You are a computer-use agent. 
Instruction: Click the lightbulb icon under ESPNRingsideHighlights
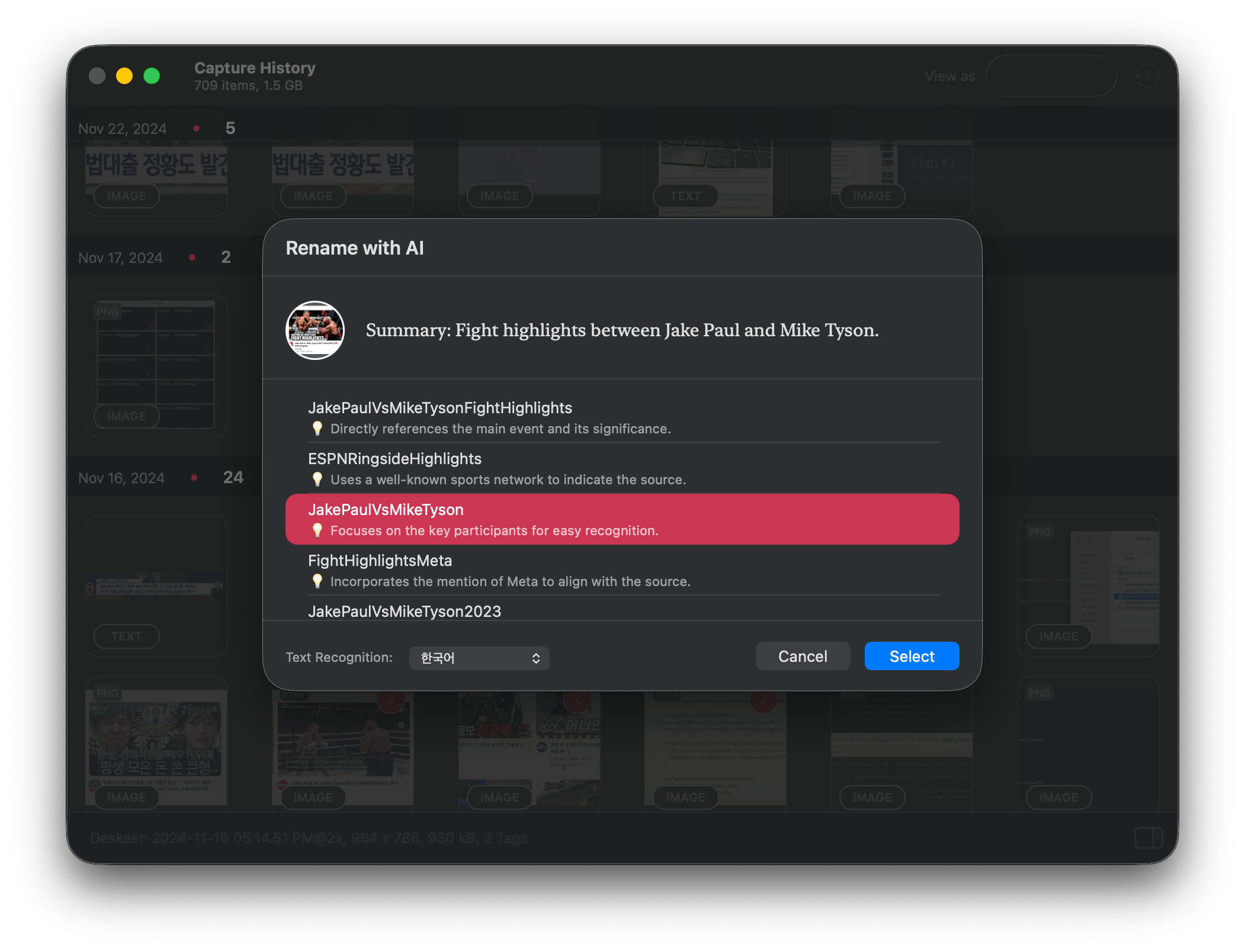click(x=317, y=479)
